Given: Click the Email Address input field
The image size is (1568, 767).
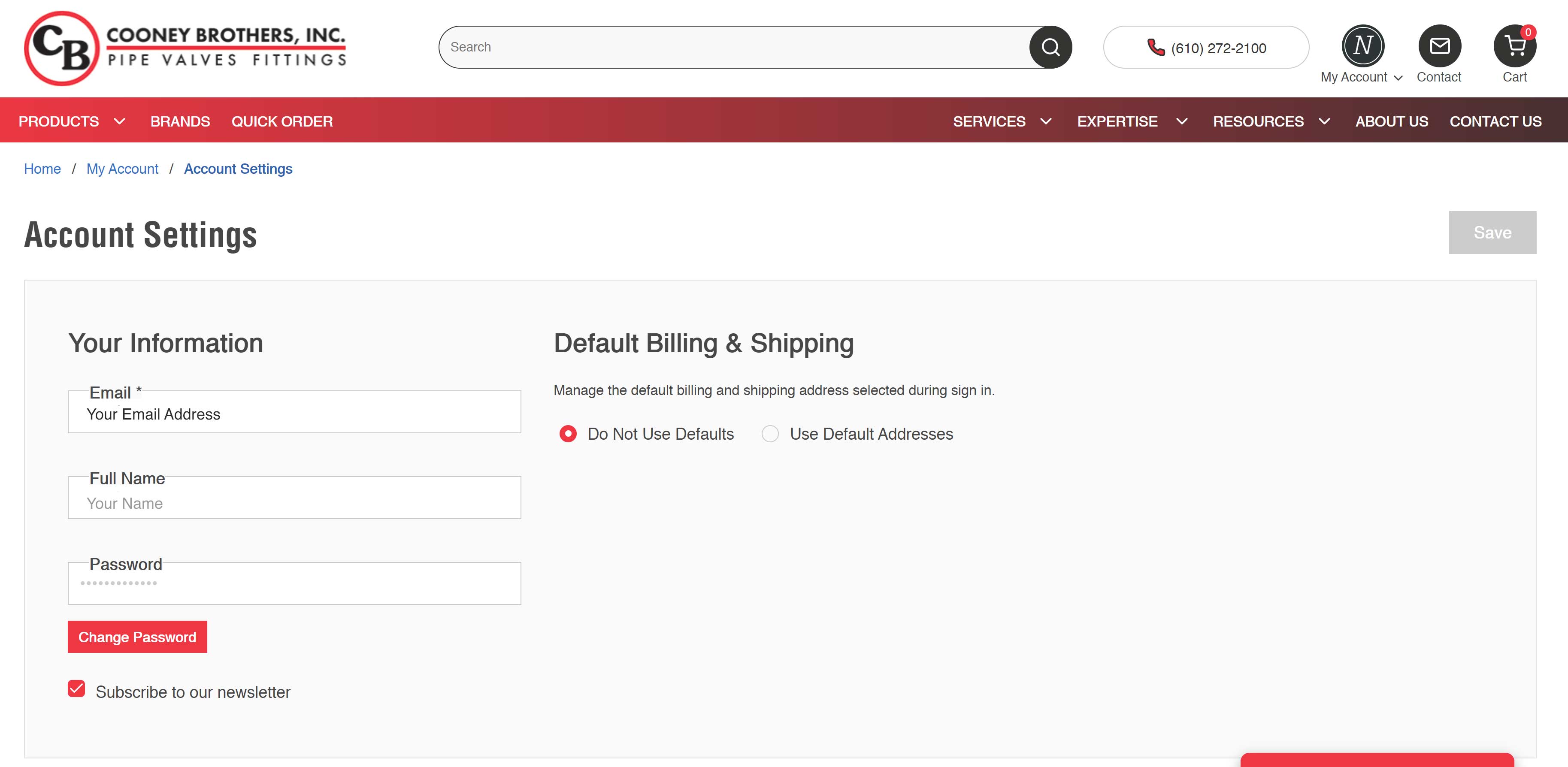Looking at the screenshot, I should (294, 414).
